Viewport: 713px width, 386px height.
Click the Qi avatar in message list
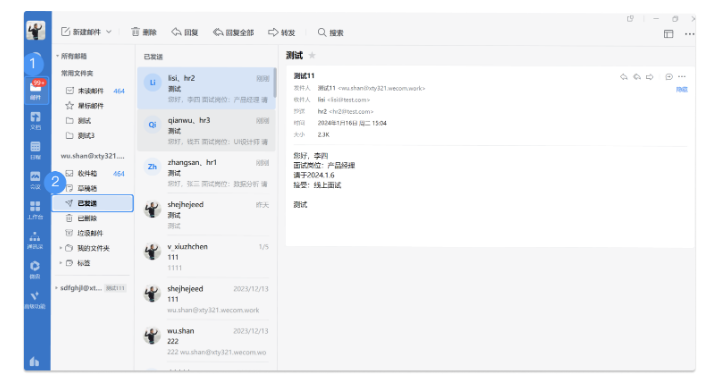pyautogui.click(x=152, y=125)
